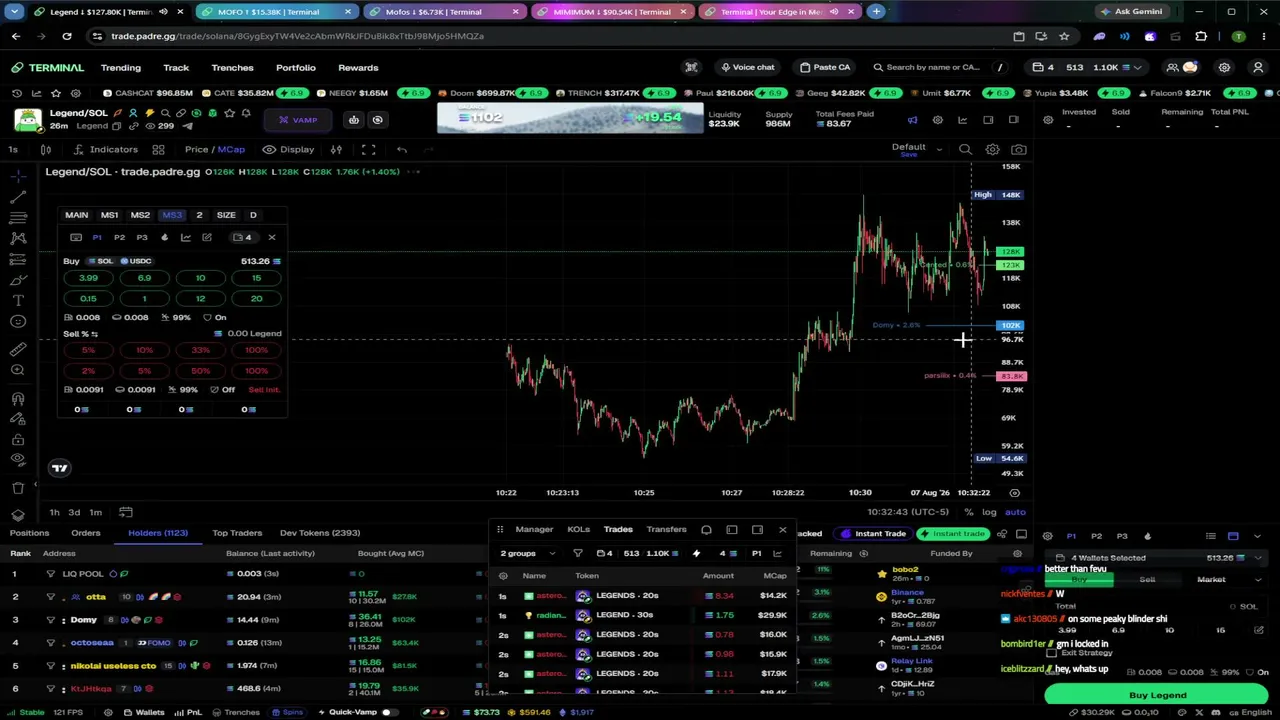Screen dimensions: 1280x720
Task: Click the Paste CA button
Action: pos(824,67)
